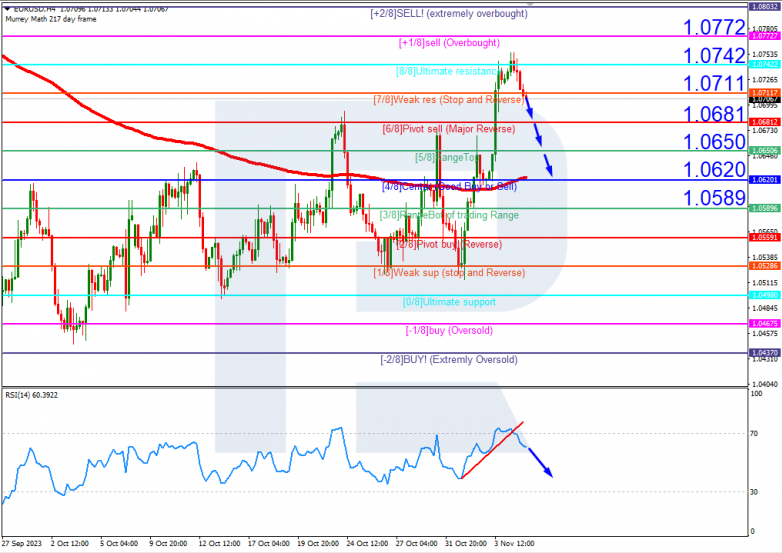
Task: Click the cyan 1.04980 price tag
Action: click(x=765, y=295)
